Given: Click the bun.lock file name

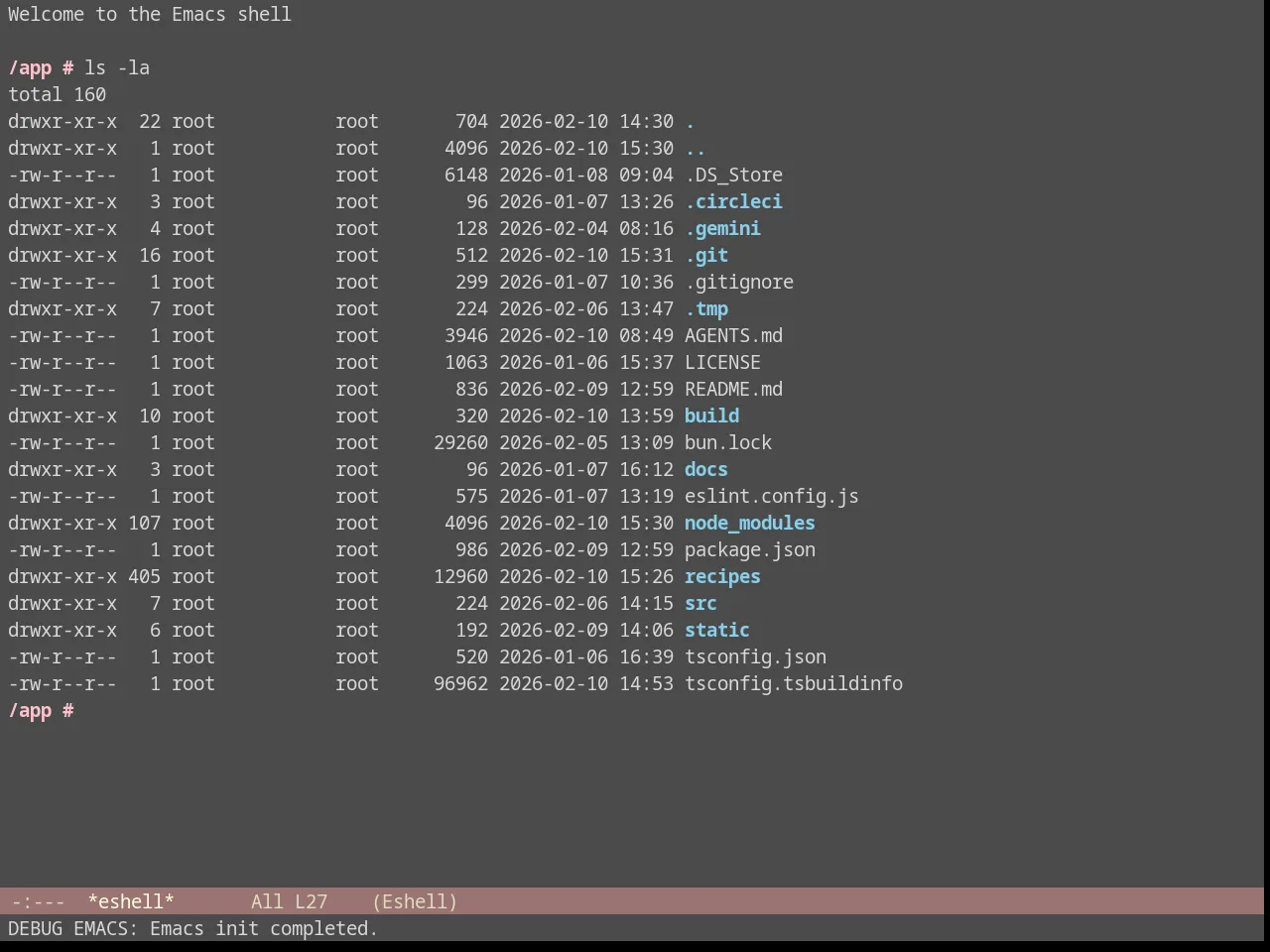Looking at the screenshot, I should 728,442.
